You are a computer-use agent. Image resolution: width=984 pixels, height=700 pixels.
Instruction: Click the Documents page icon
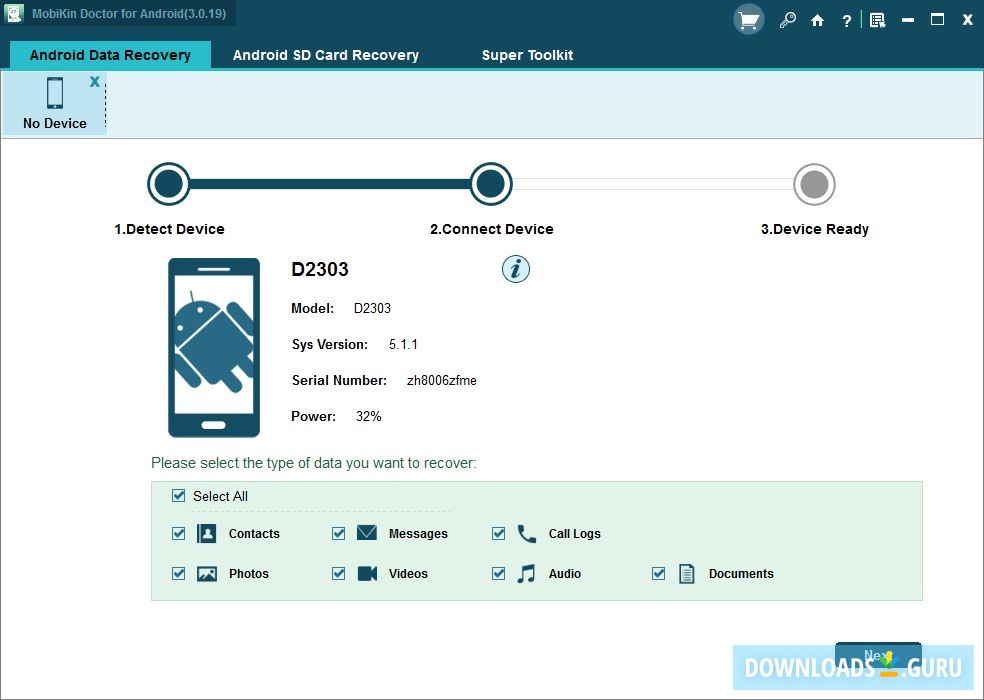[x=687, y=573]
